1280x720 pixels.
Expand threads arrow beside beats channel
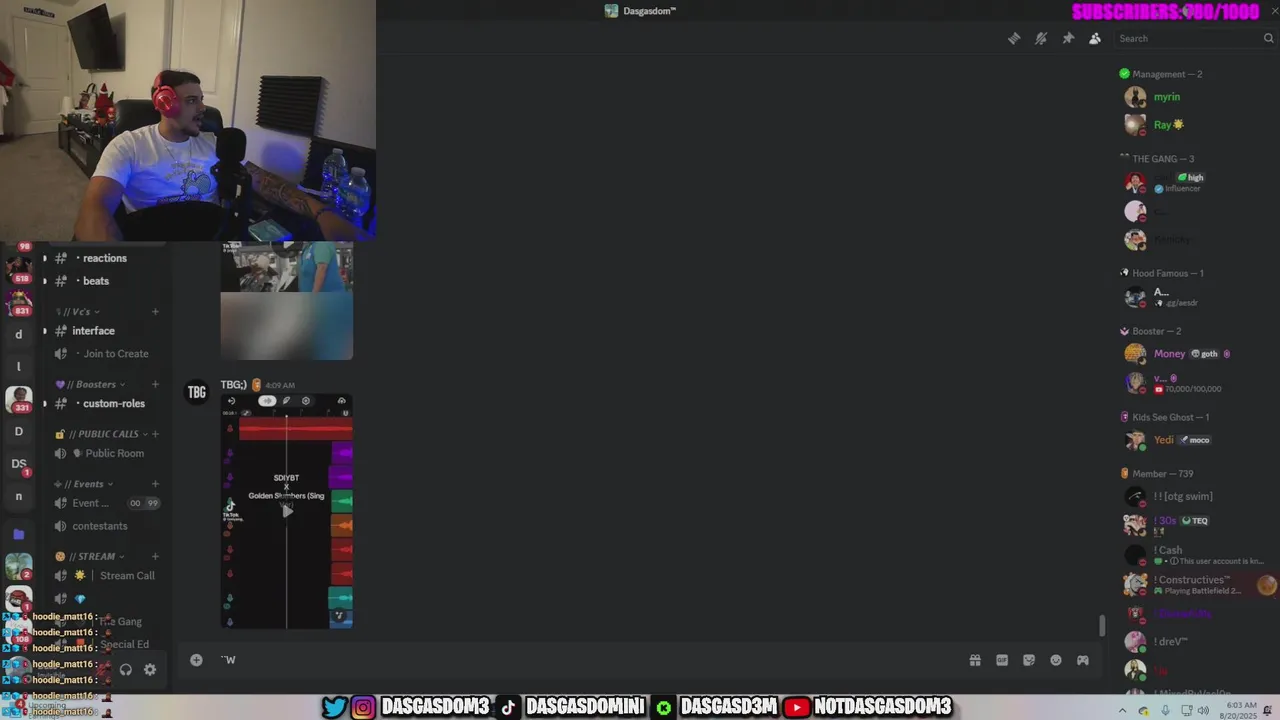pyautogui.click(x=44, y=281)
